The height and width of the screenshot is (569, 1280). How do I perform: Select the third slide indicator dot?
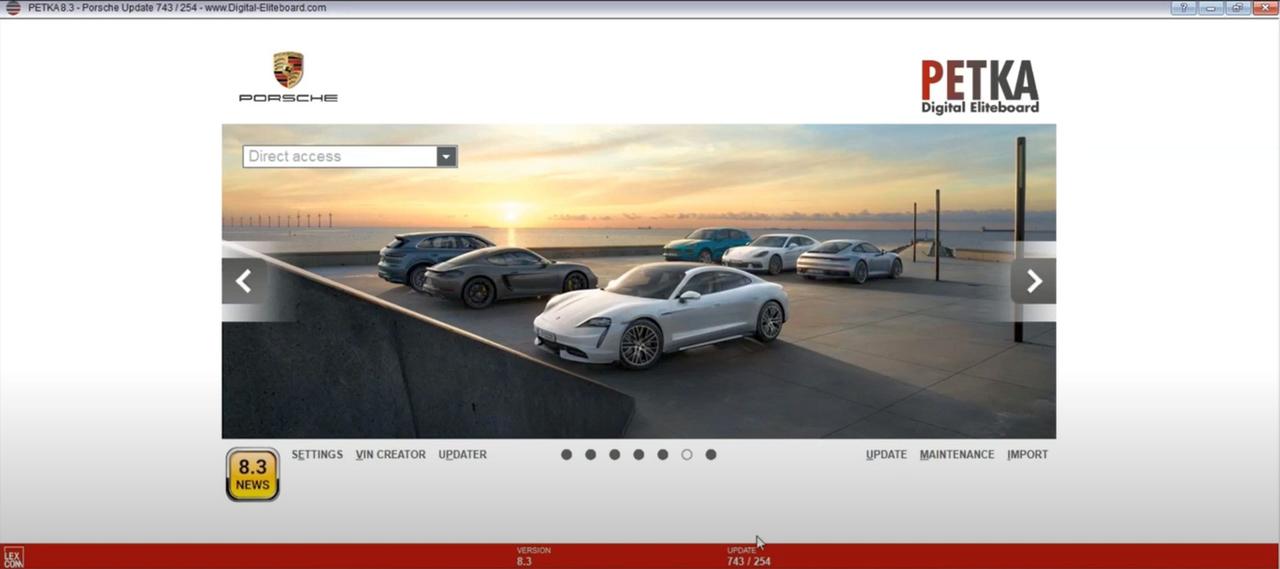coord(614,454)
